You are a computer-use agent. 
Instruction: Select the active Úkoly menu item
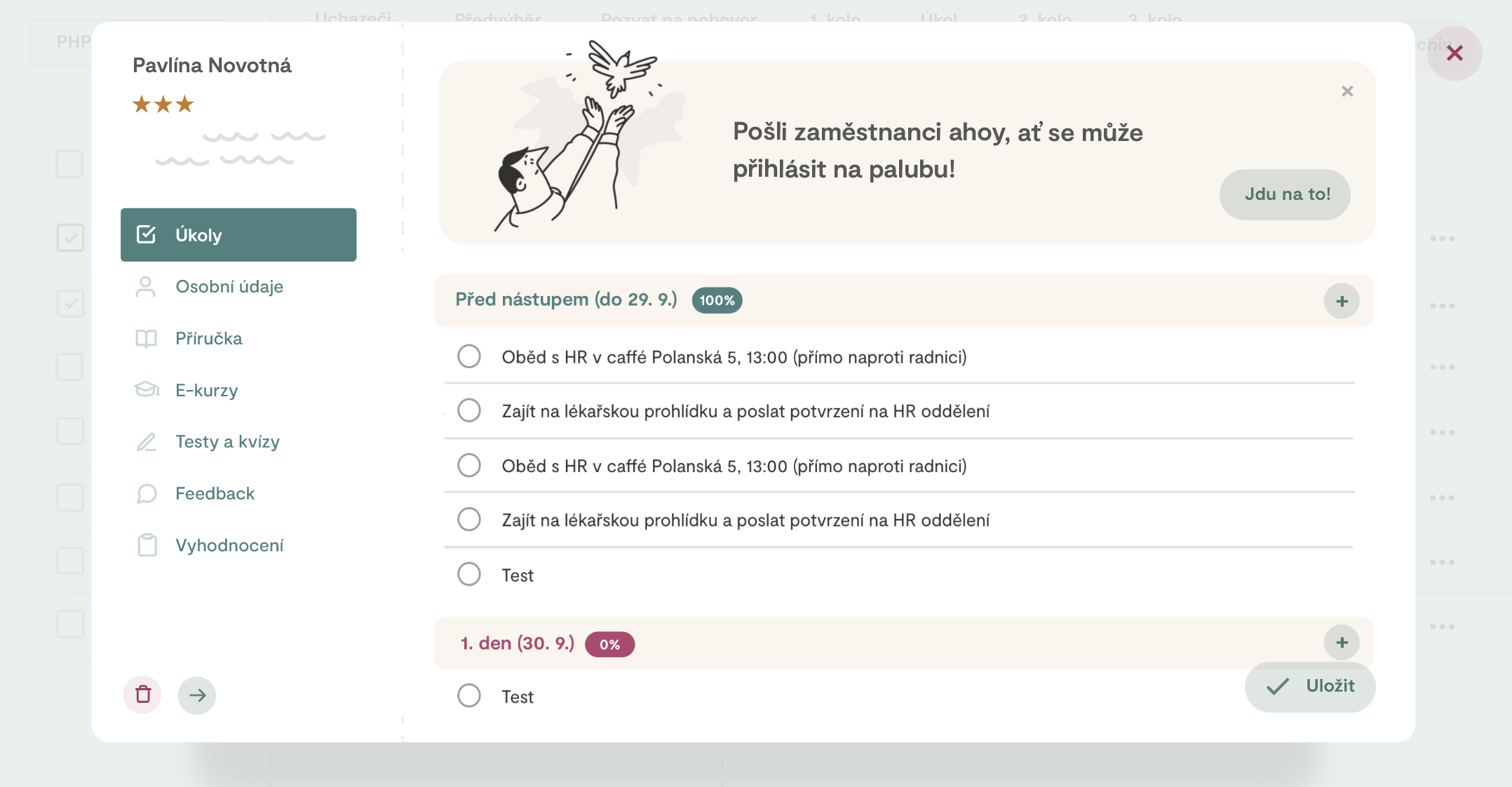(x=238, y=235)
